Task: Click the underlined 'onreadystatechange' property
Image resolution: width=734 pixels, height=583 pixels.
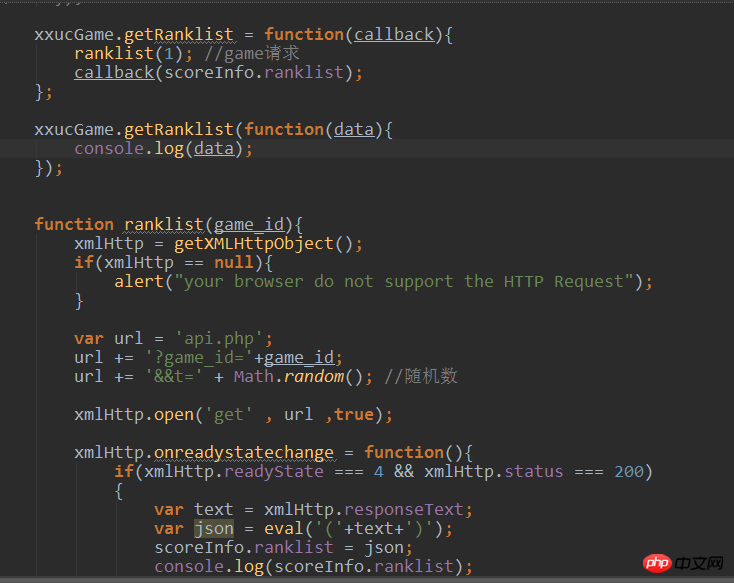Action: pyautogui.click(x=244, y=453)
